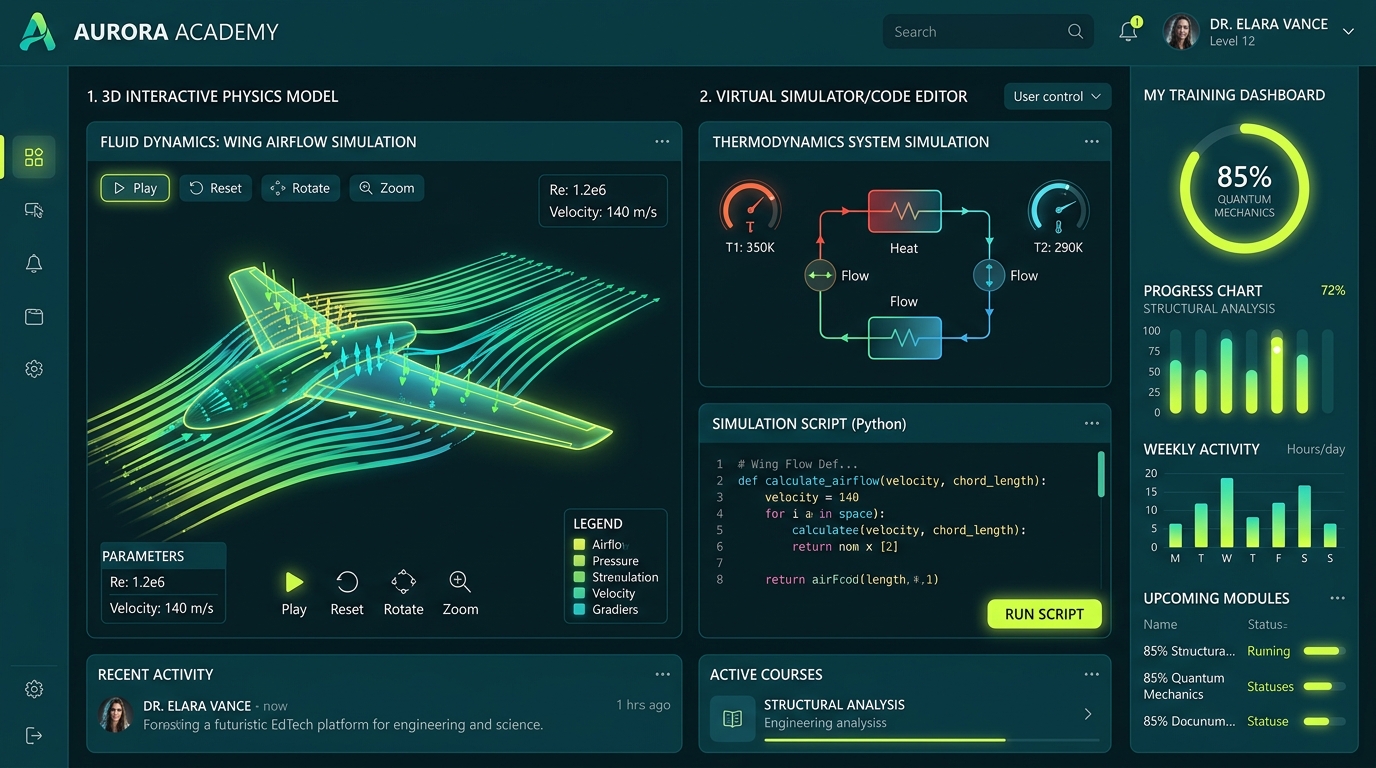Click the Structural Analysis course progress bar
Image resolution: width=1376 pixels, height=768 pixels.
[931, 740]
